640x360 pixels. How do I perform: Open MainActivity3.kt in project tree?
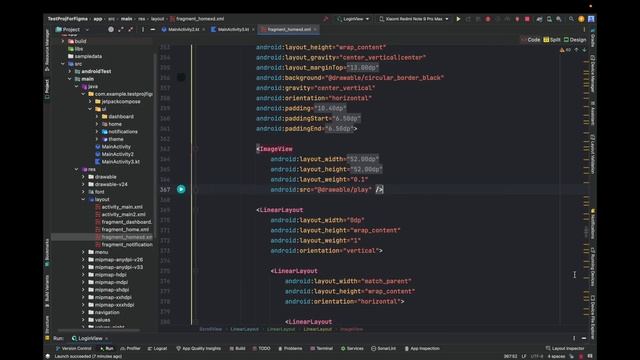coord(120,162)
